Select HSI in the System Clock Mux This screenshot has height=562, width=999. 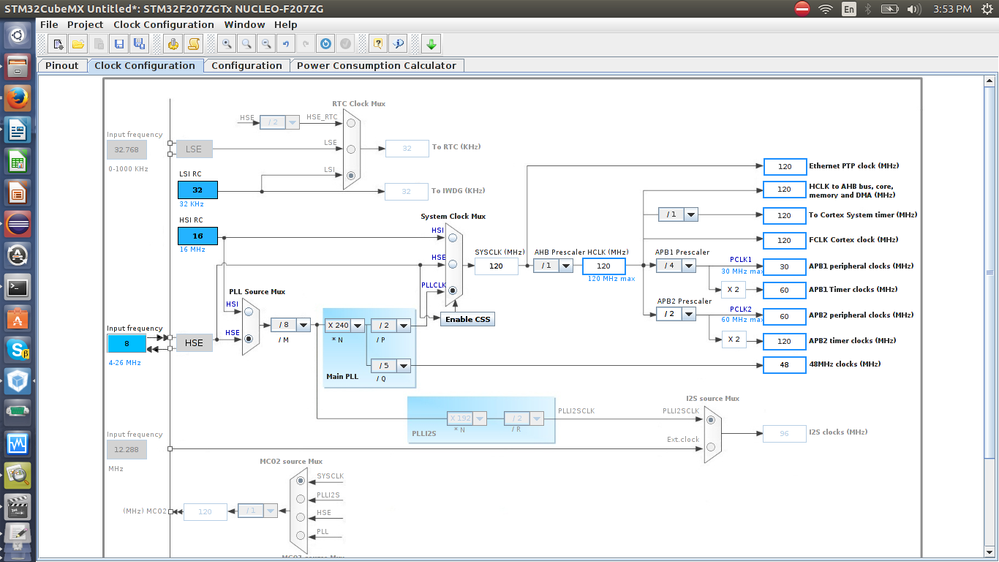click(452, 238)
